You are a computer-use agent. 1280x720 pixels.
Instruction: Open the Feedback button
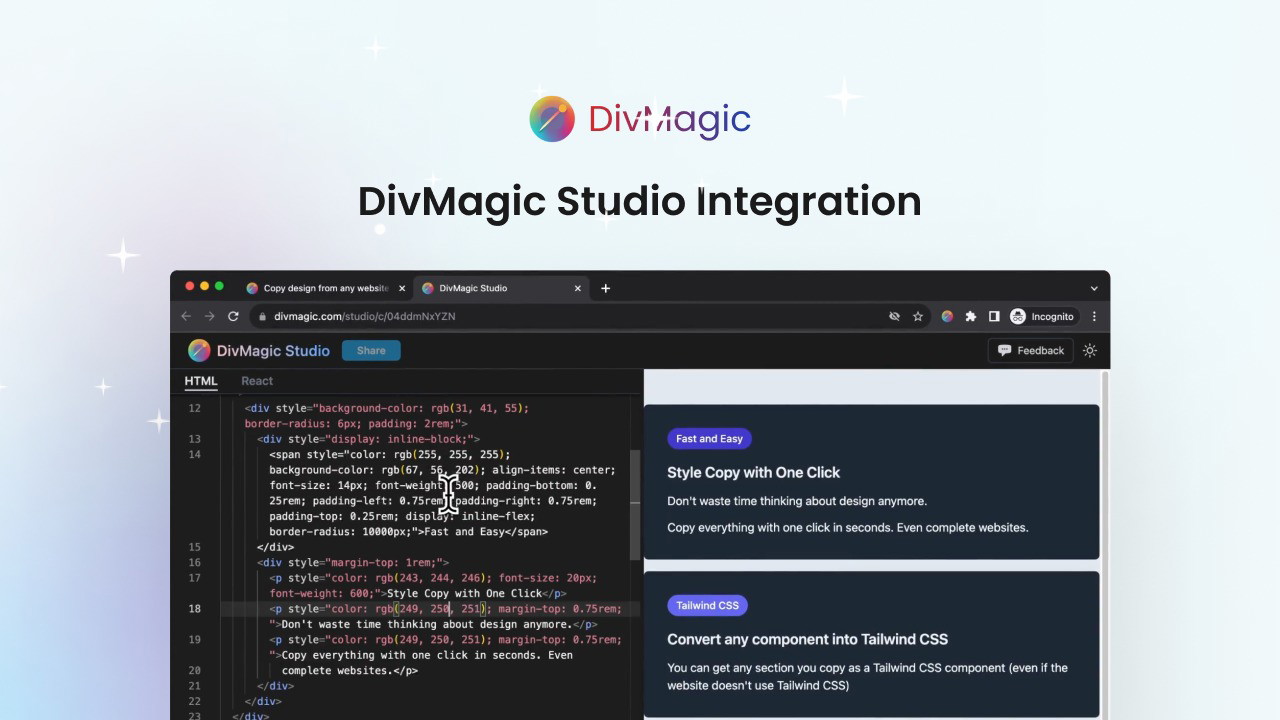tap(1030, 350)
